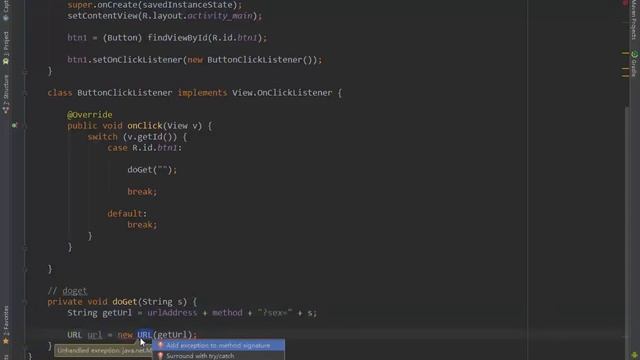
Task: Click the 'doget' comment text
Action: [x=75, y=291]
